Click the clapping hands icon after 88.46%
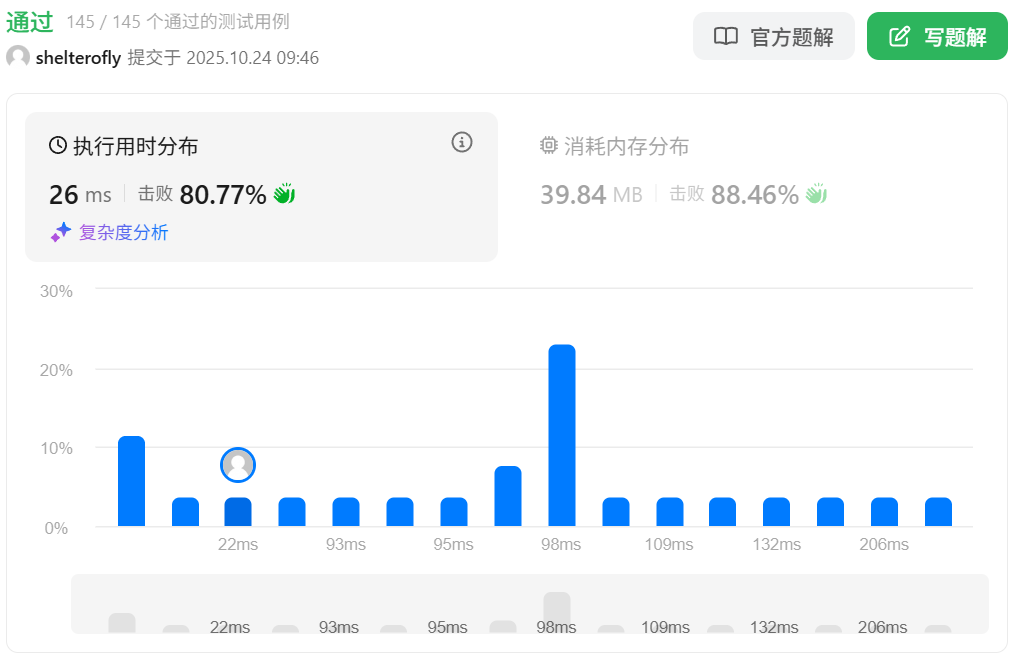This screenshot has width=1017, height=657. tap(817, 194)
